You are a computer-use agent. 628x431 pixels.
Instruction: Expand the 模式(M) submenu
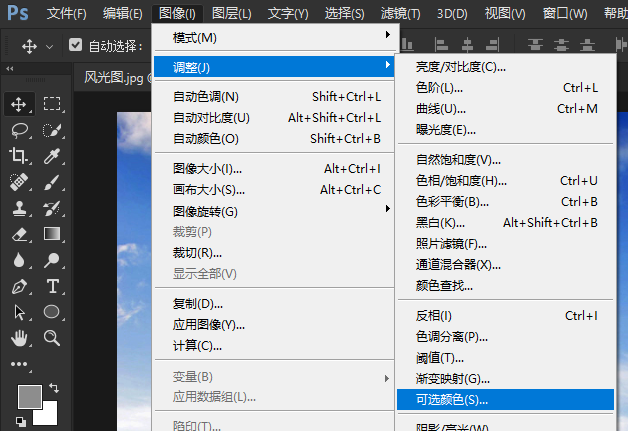click(274, 38)
